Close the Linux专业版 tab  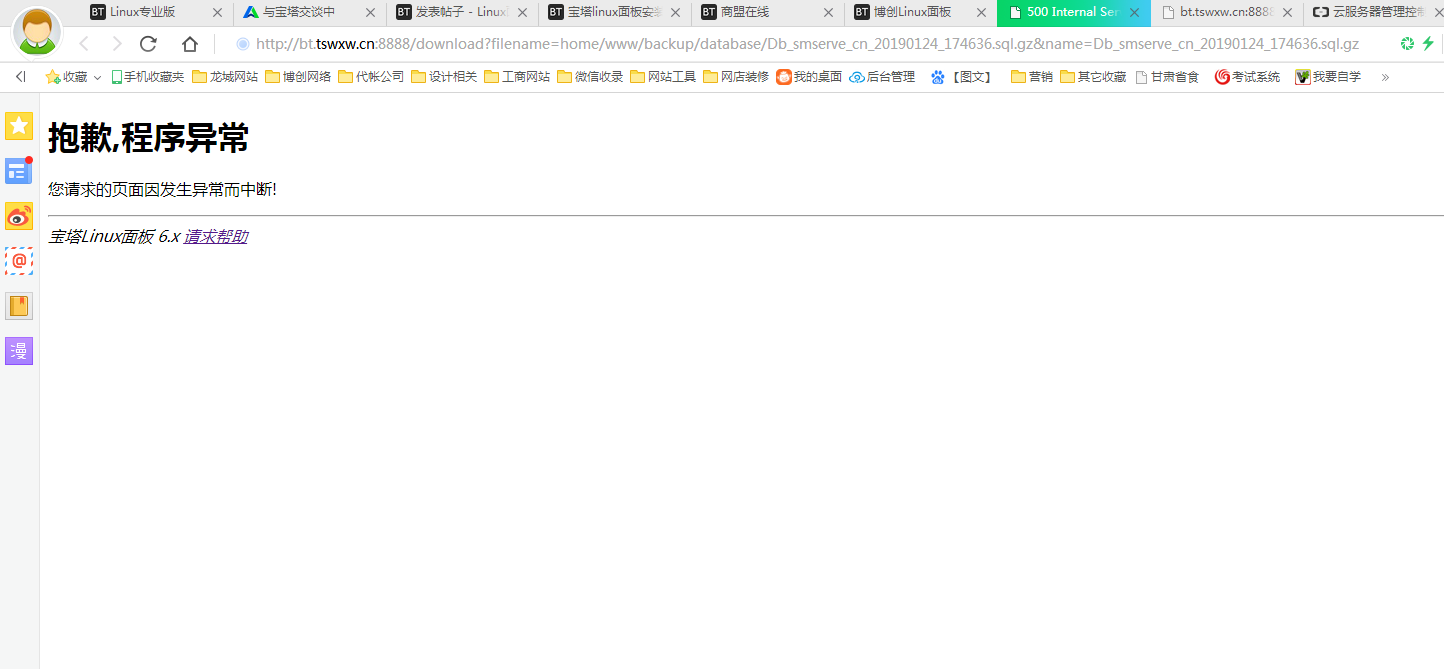217,13
